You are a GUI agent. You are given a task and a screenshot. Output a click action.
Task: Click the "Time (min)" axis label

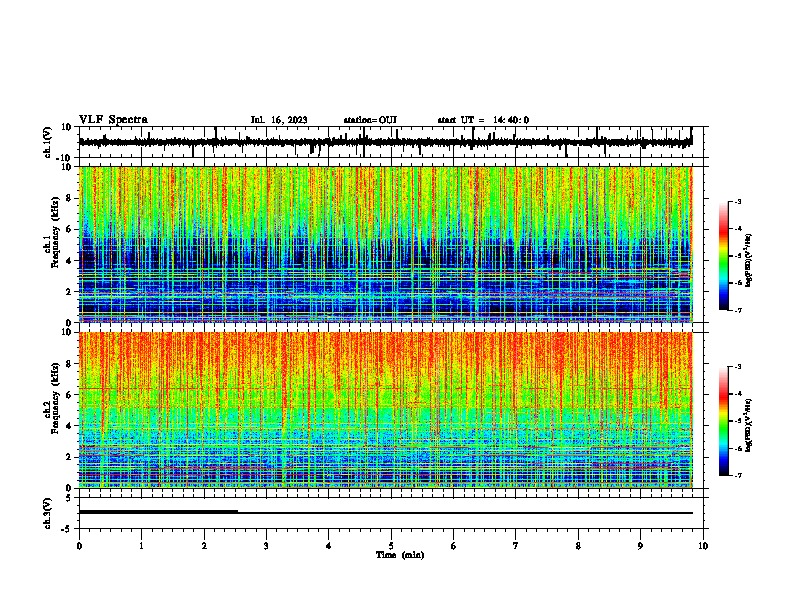(x=400, y=555)
